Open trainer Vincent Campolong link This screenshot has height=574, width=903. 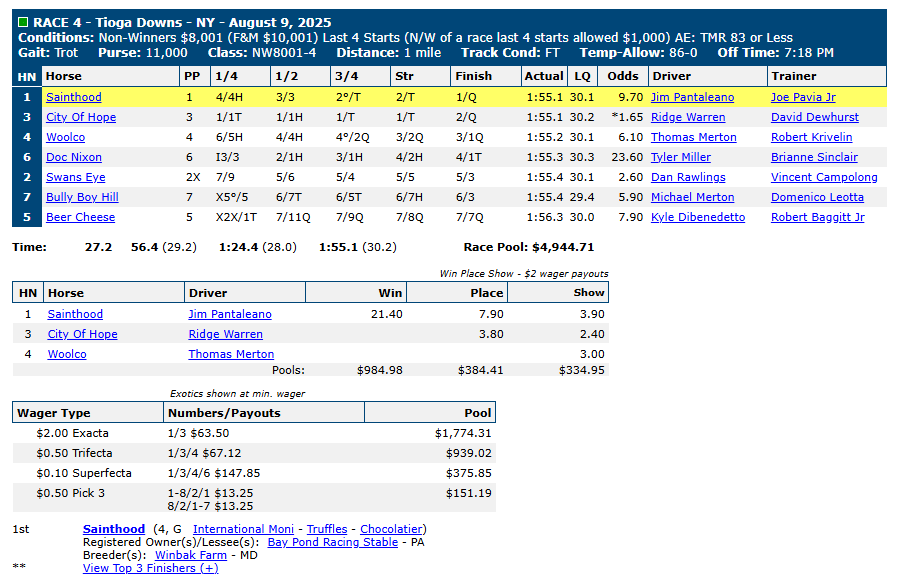(x=824, y=177)
